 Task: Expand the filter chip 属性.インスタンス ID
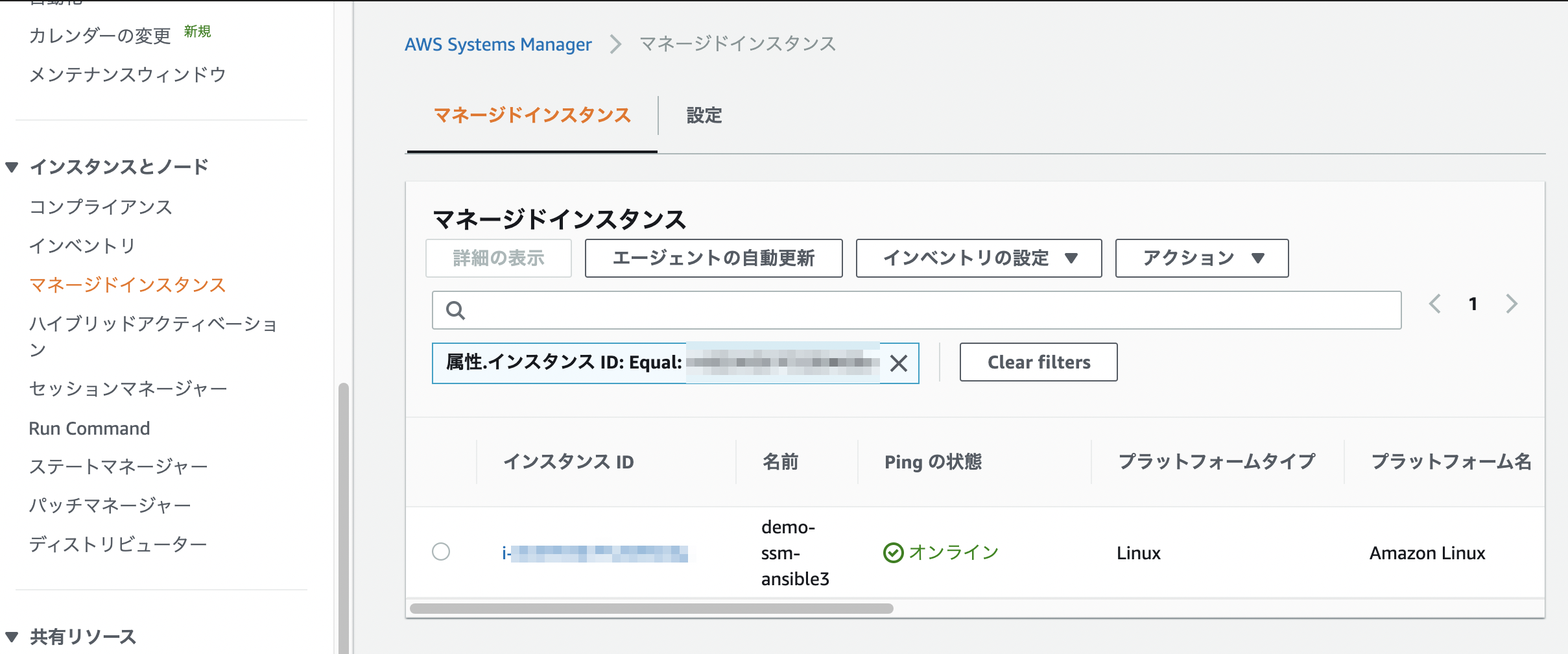pos(584,363)
